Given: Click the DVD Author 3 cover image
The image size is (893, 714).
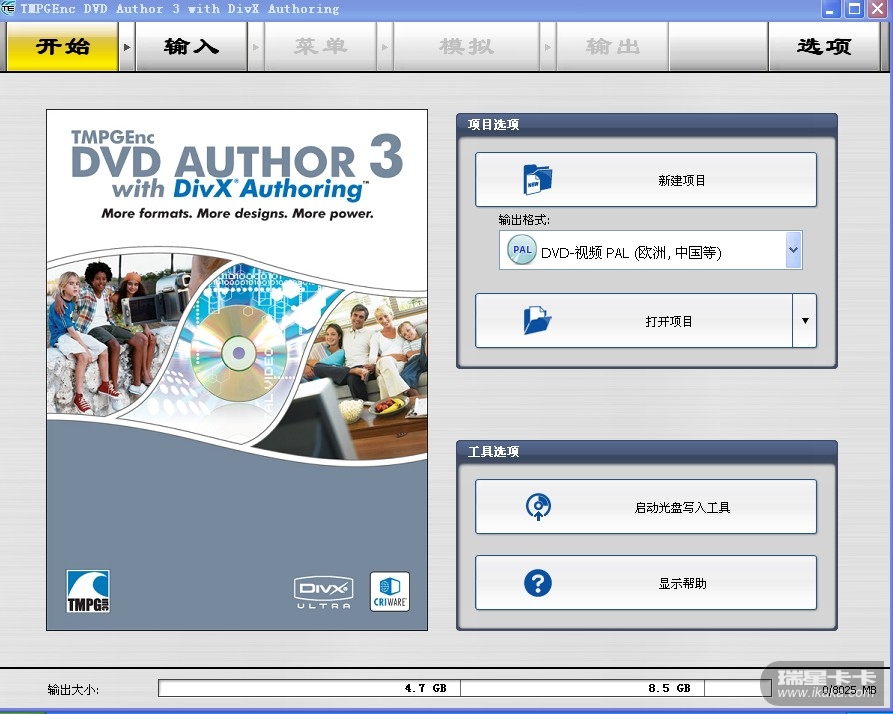Looking at the screenshot, I should [237, 370].
